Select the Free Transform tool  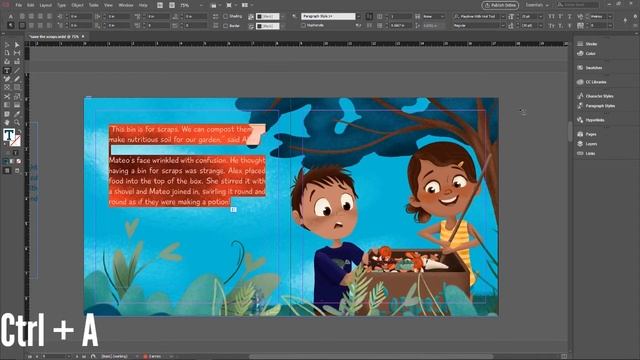17,97
